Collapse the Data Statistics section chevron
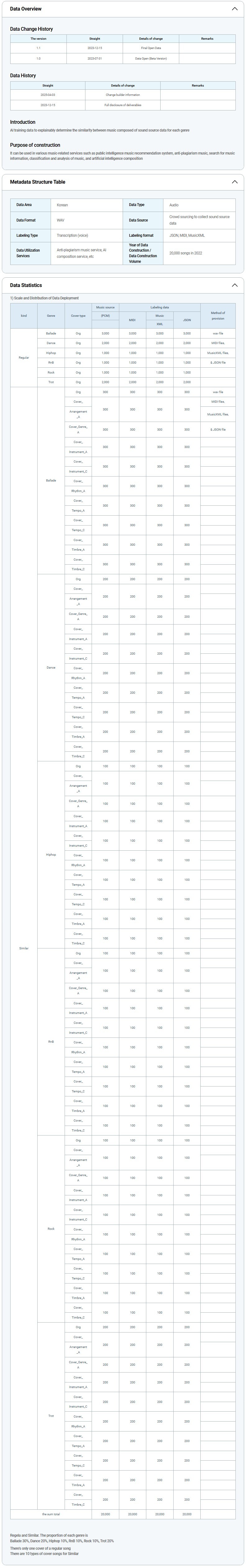The image size is (246, 1568). (x=235, y=285)
